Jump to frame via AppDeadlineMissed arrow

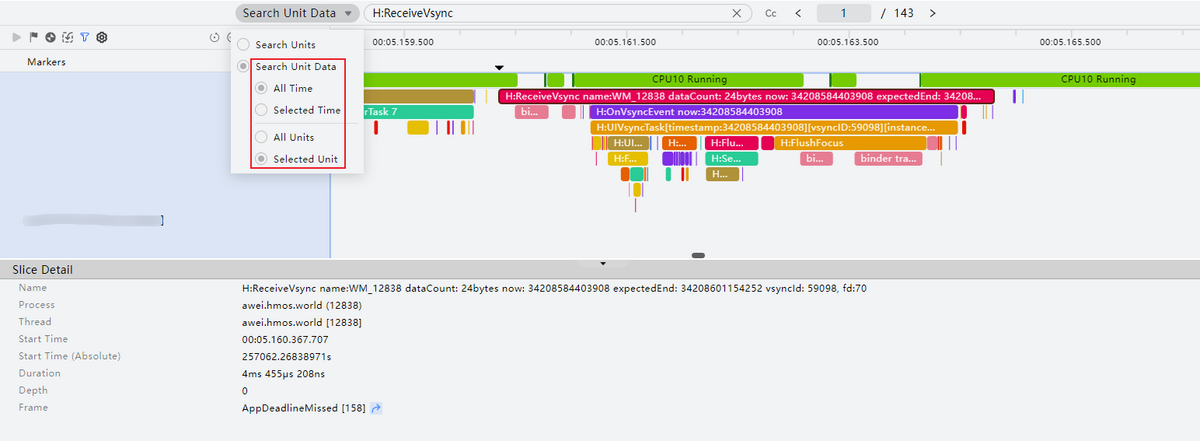point(376,408)
